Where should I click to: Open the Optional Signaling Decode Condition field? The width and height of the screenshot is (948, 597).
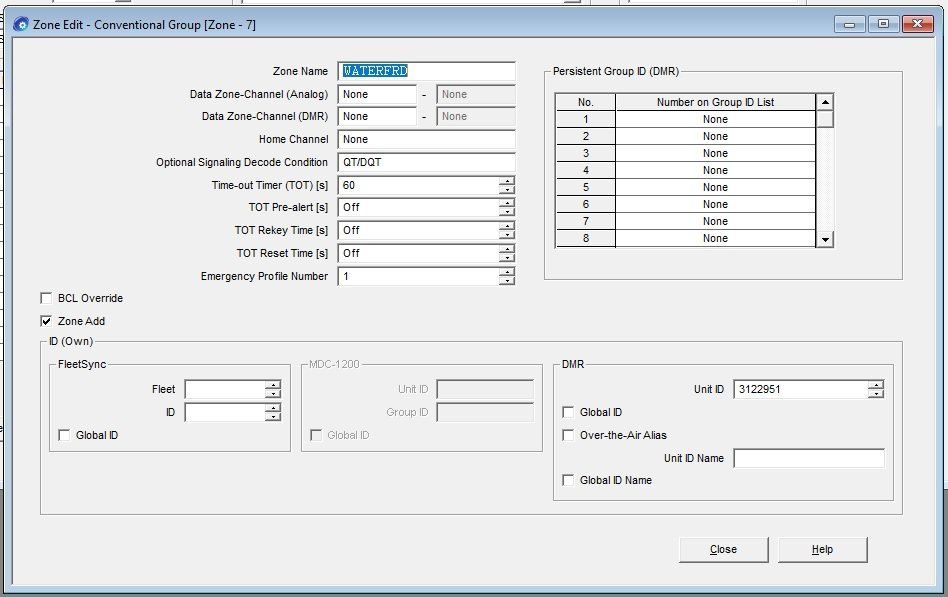426,162
